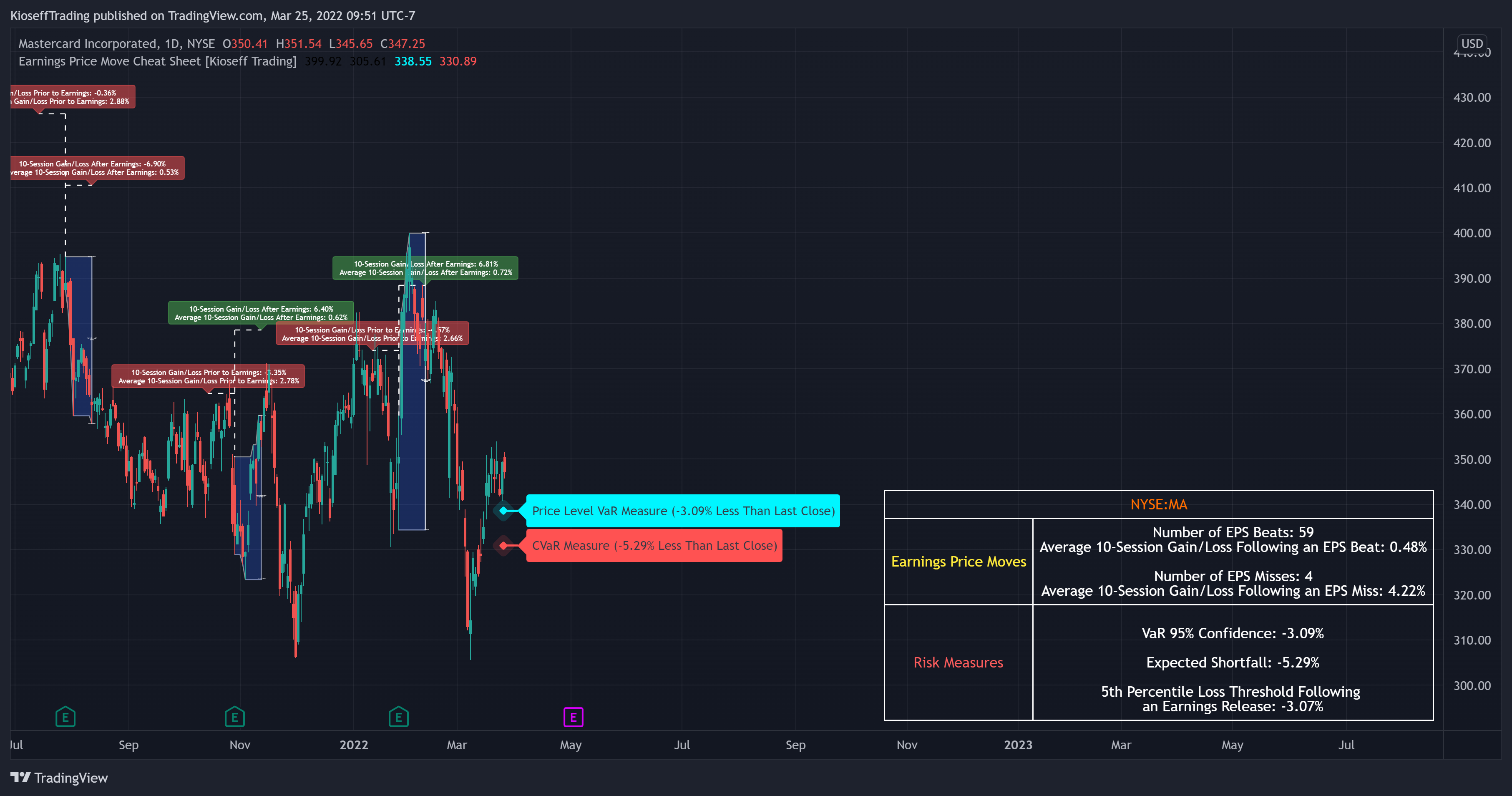Select the Price Level VaR Measure label
This screenshot has width=1512, height=796.
[683, 511]
